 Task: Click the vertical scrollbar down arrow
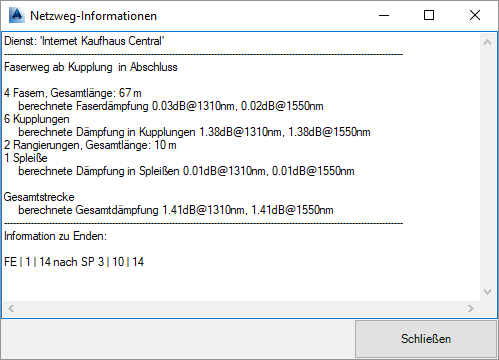(x=488, y=292)
